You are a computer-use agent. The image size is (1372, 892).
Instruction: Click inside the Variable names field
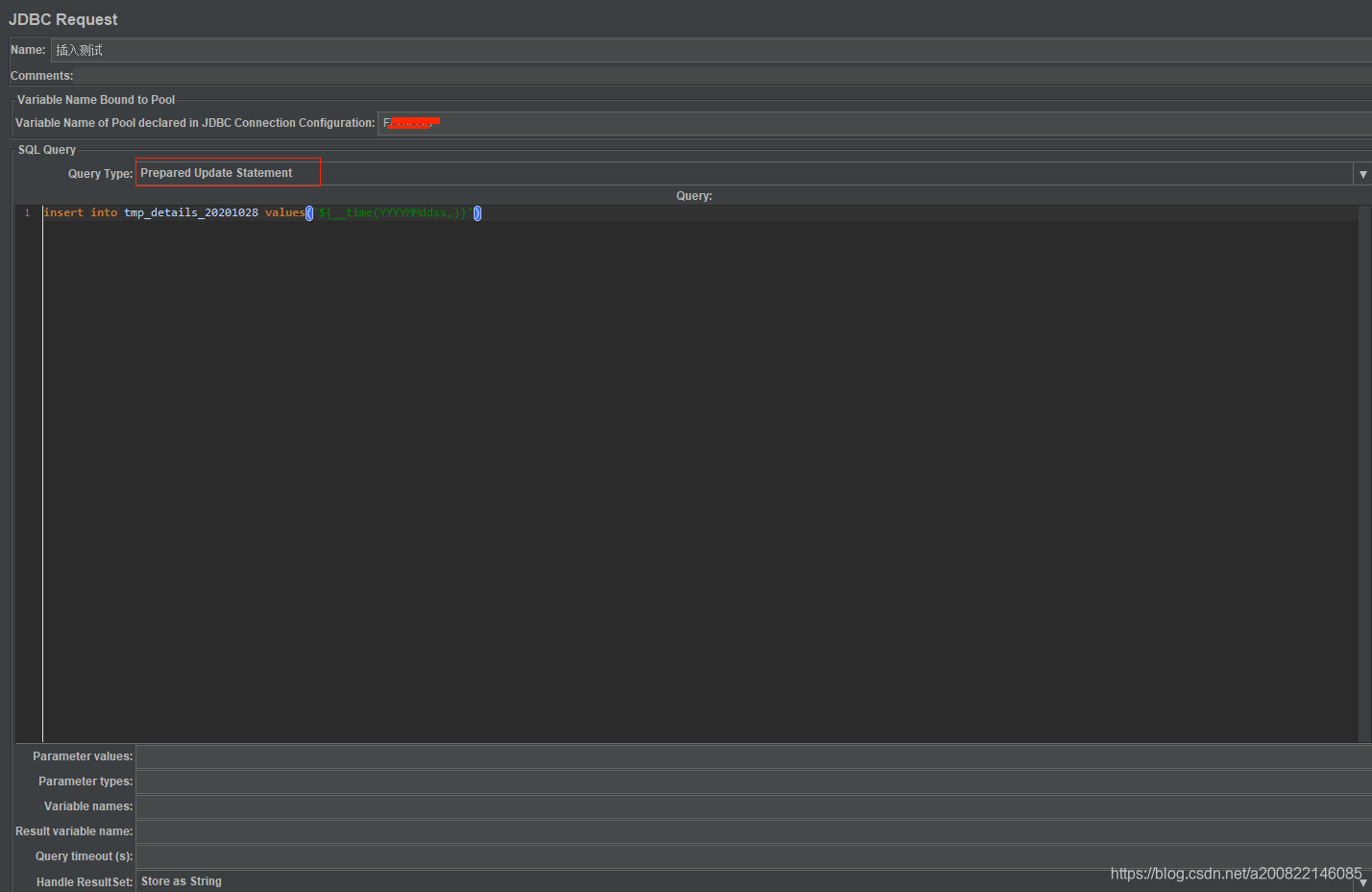tap(480, 806)
